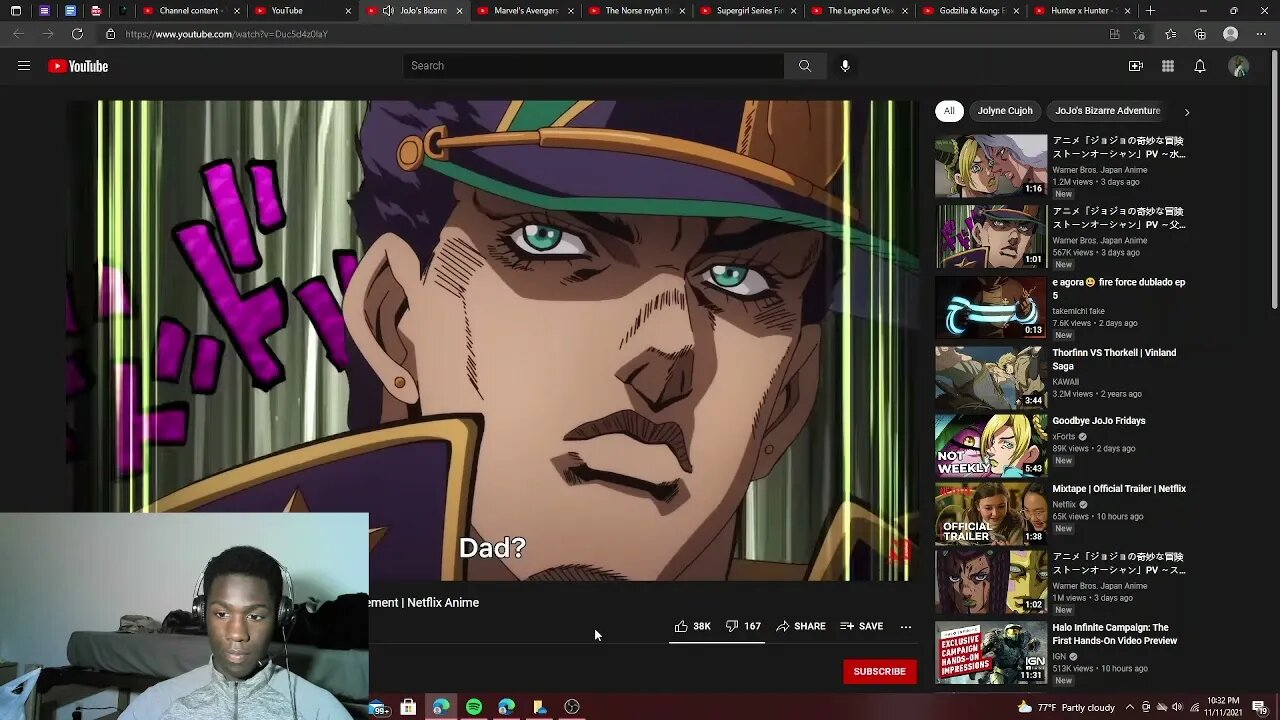Screen dimensions: 1280x720
Task: Switch to the 'Godzilla & Kong' tab
Action: (x=968, y=11)
